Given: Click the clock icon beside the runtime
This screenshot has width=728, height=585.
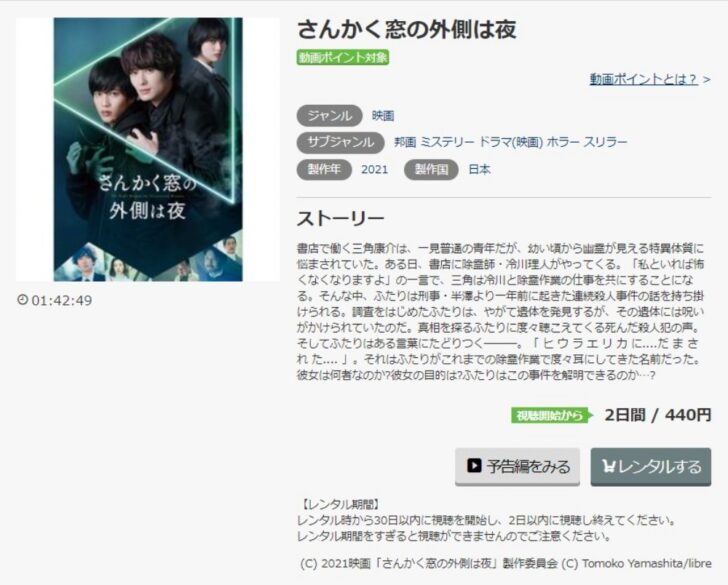Looking at the screenshot, I should point(22,299).
